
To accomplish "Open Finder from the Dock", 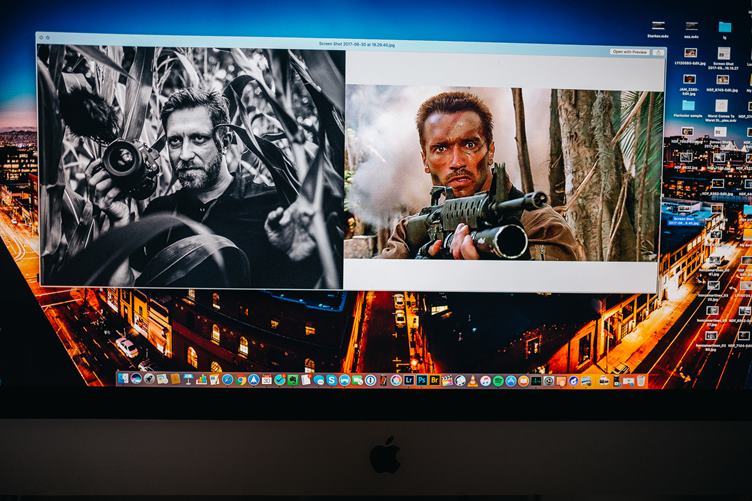I will [x=123, y=379].
